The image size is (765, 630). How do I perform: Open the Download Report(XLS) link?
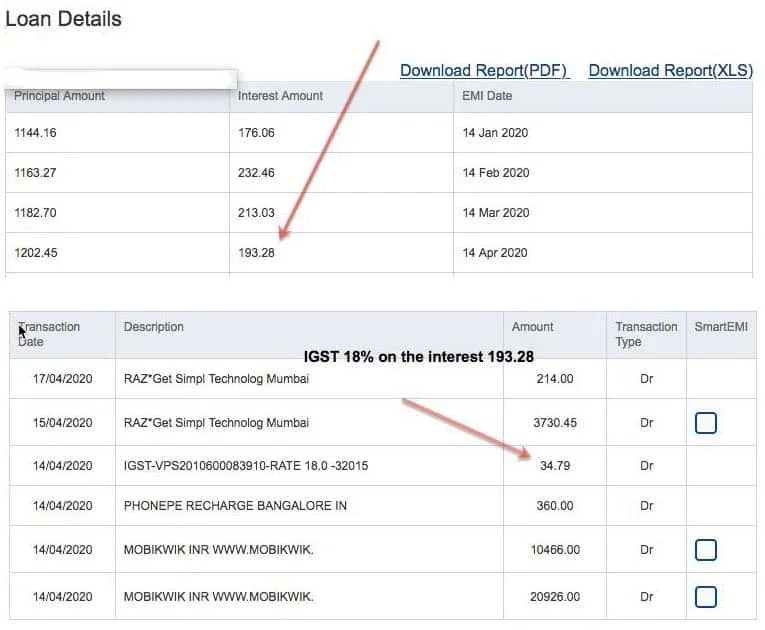(x=671, y=71)
